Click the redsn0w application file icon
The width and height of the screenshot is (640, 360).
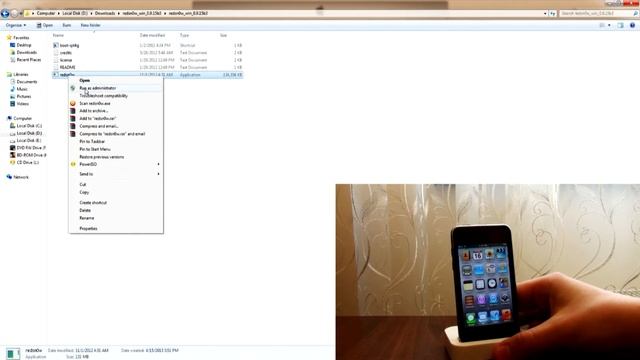[56, 75]
